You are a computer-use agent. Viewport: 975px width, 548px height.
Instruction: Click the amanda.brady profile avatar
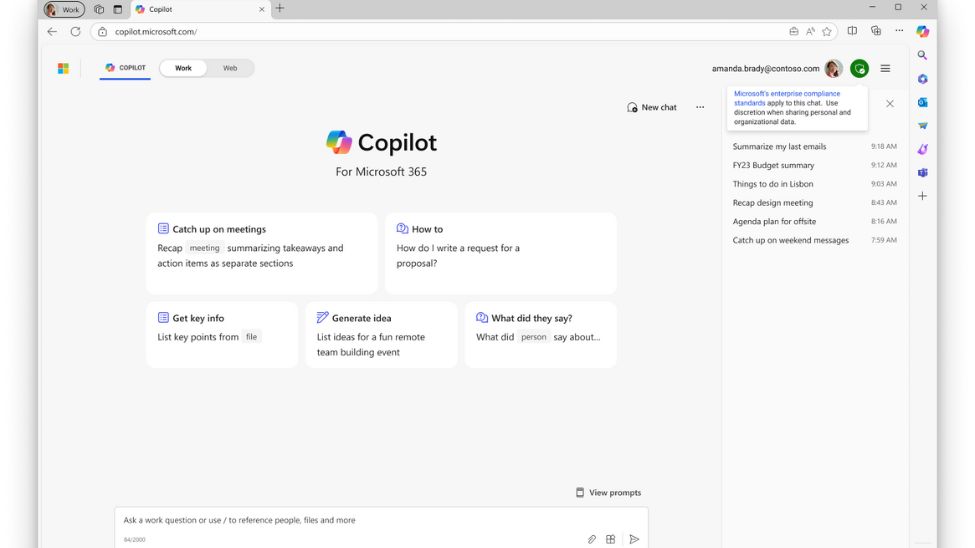[x=833, y=68]
